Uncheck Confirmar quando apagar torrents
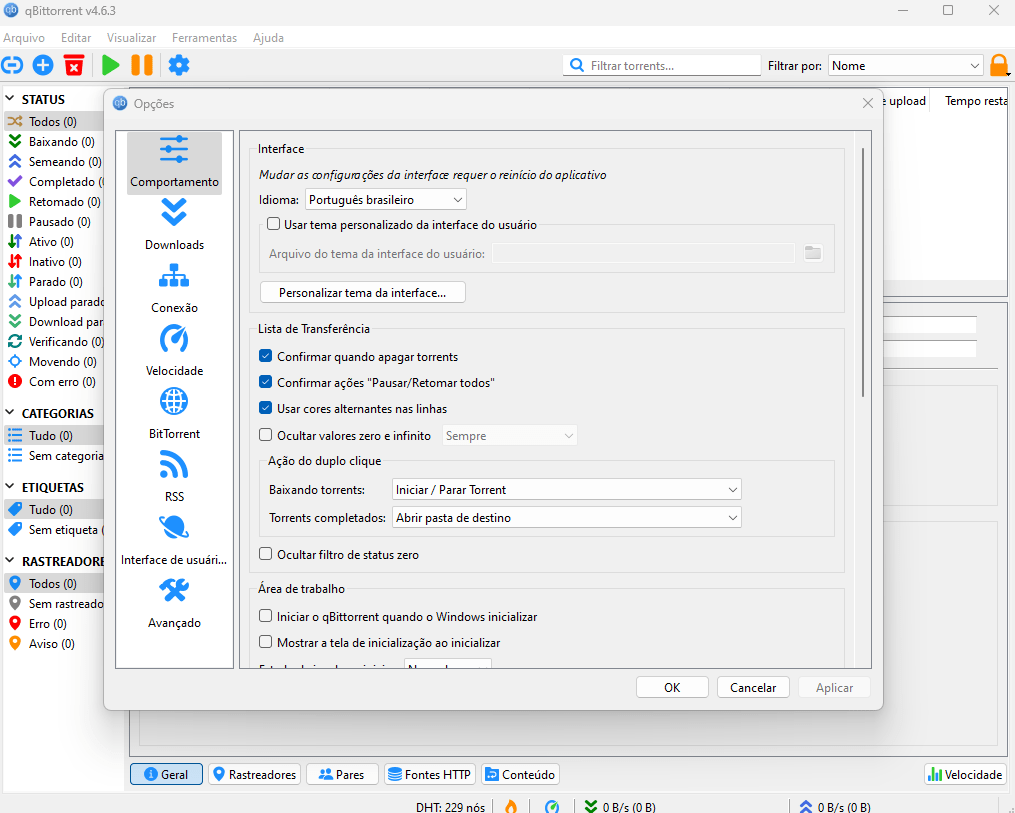The image size is (1015, 813). click(265, 357)
